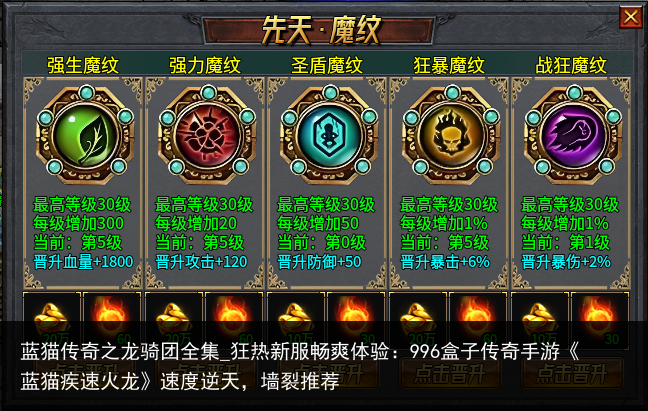The image size is (648, 411).
Task: Select the blue shield 圣盾魔纹 emblem
Action: coord(330,135)
